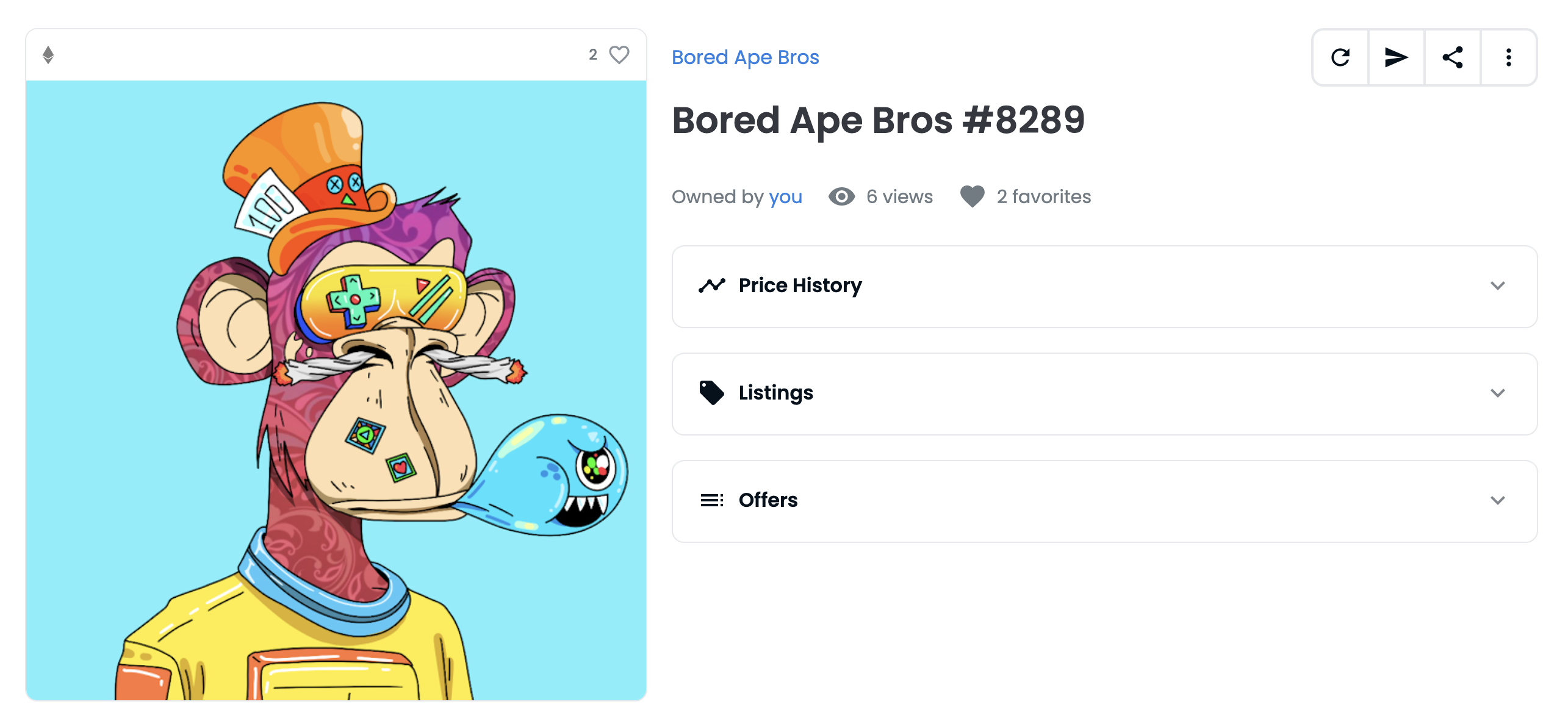Image resolution: width=1568 pixels, height=721 pixels.
Task: Click the "you" owner link
Action: pos(785,197)
